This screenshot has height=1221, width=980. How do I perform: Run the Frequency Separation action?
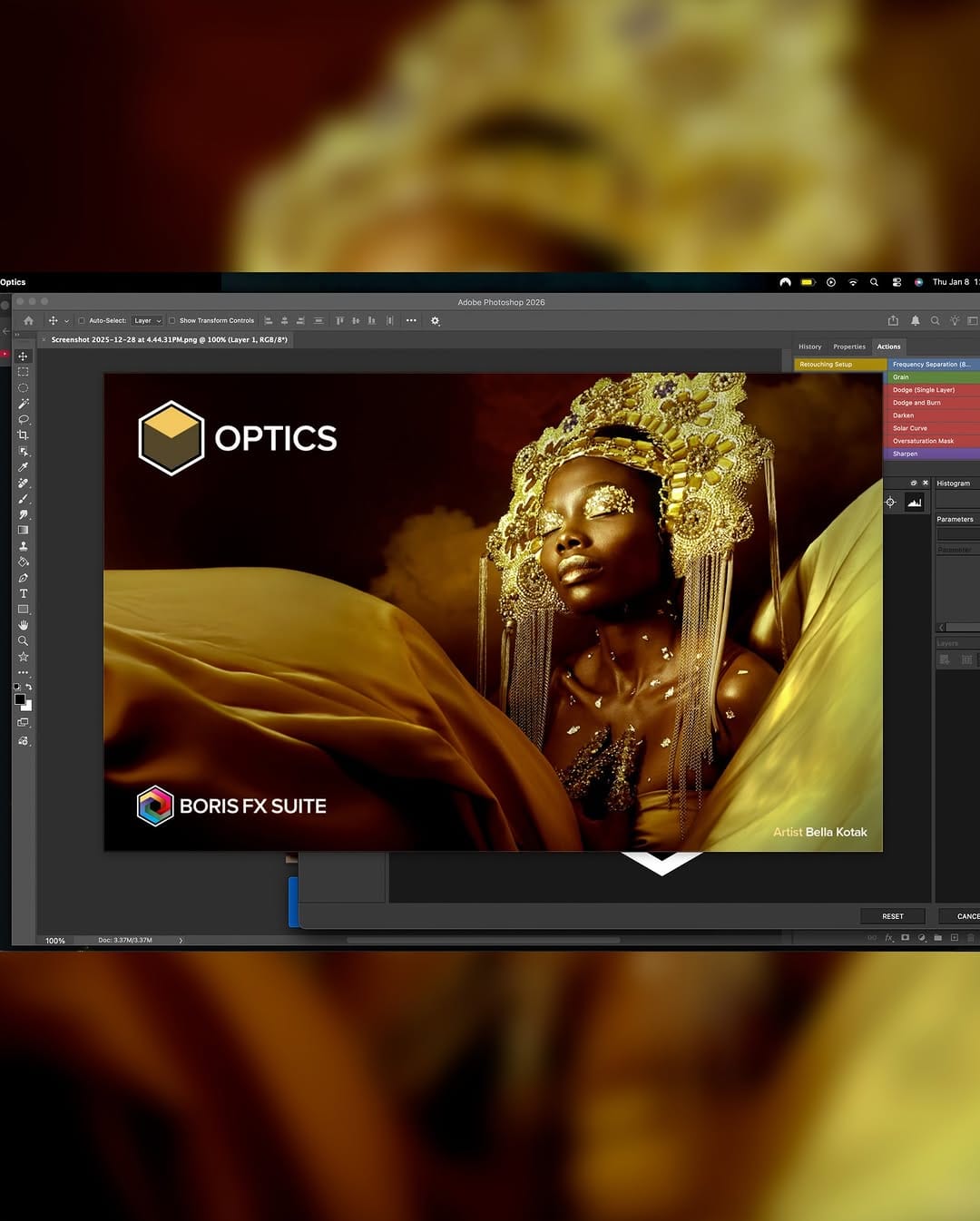click(935, 365)
